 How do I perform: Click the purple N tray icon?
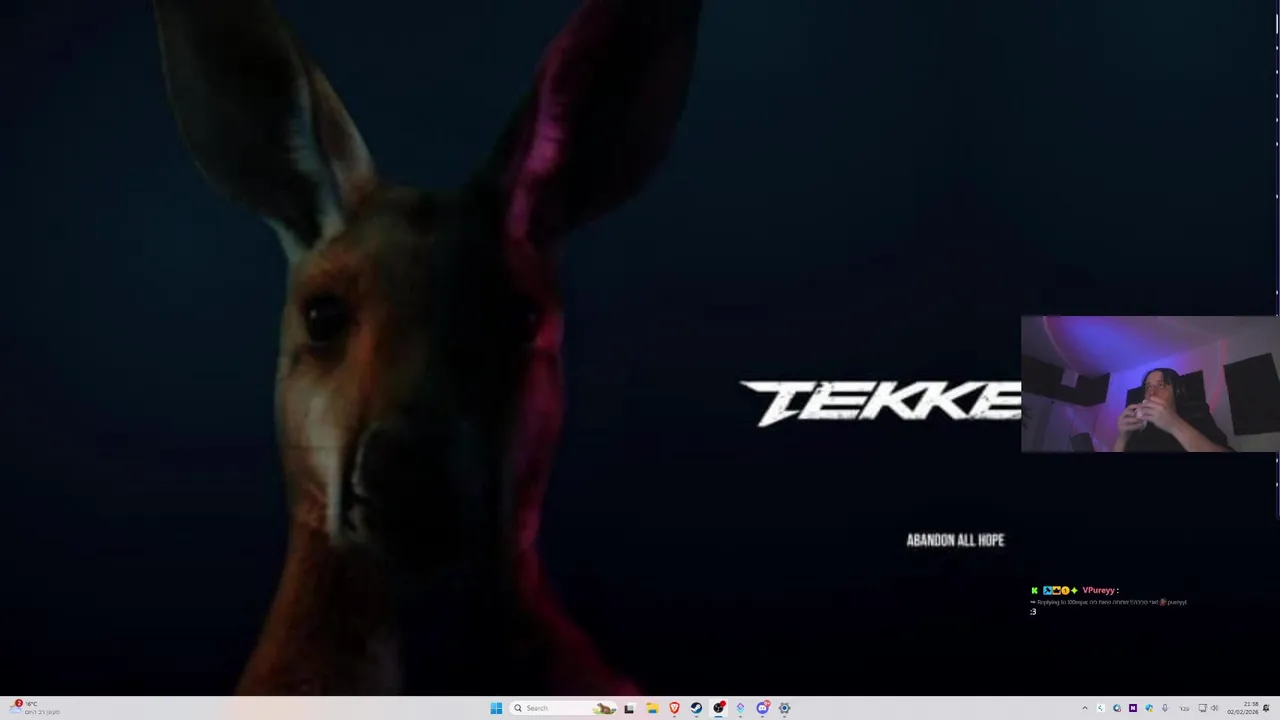click(x=1133, y=708)
